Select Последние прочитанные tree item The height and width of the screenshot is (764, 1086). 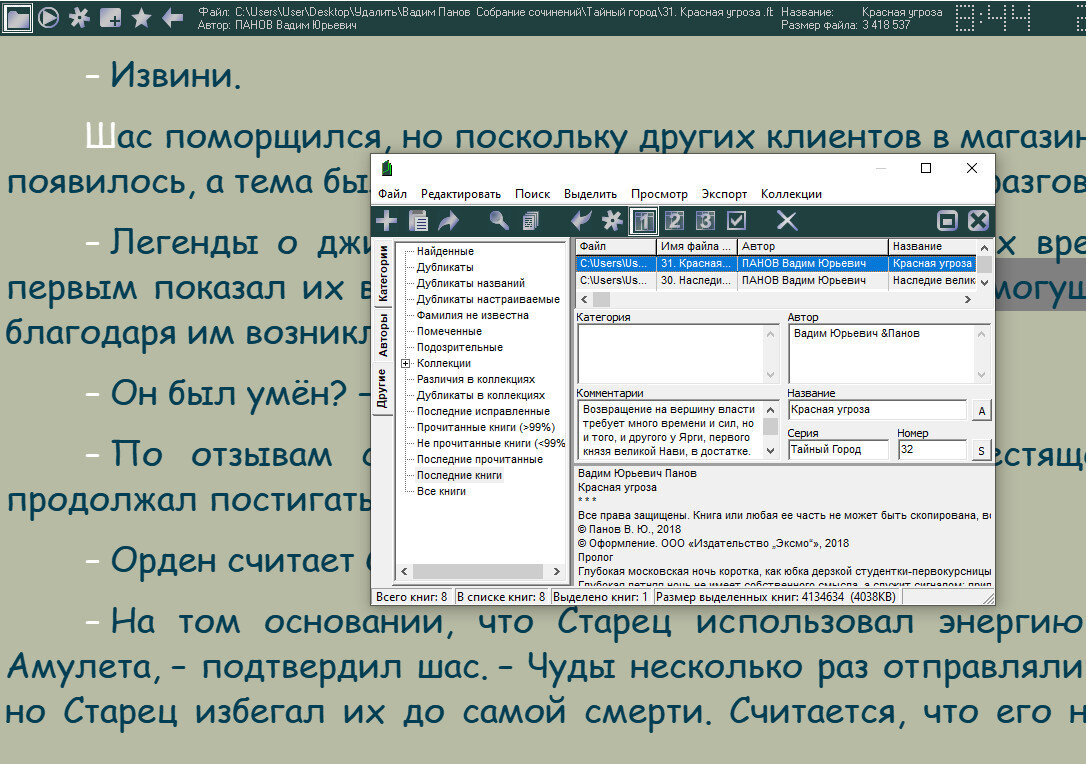pos(480,459)
